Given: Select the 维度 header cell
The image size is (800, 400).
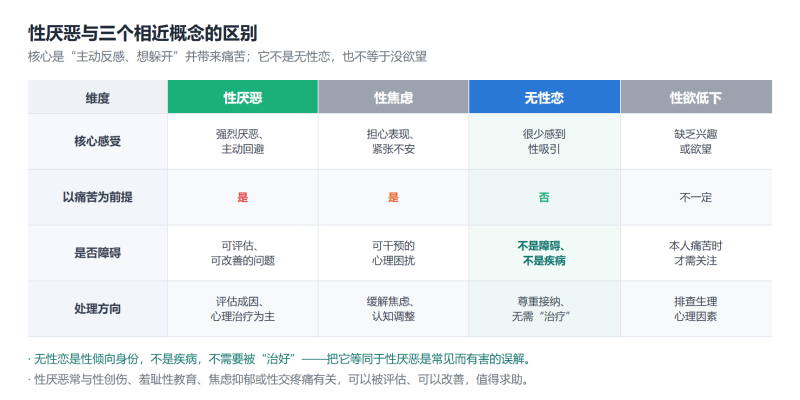Looking at the screenshot, I should (97, 96).
